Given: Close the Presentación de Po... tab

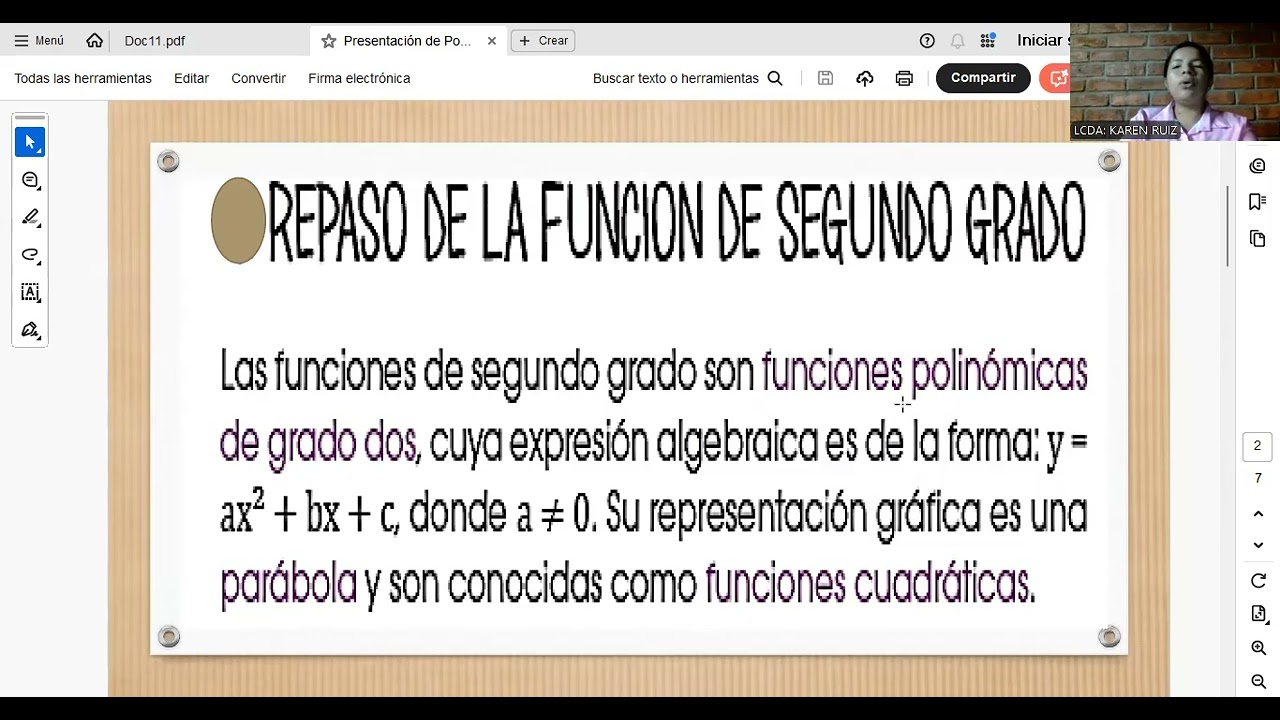Looking at the screenshot, I should tap(492, 41).
